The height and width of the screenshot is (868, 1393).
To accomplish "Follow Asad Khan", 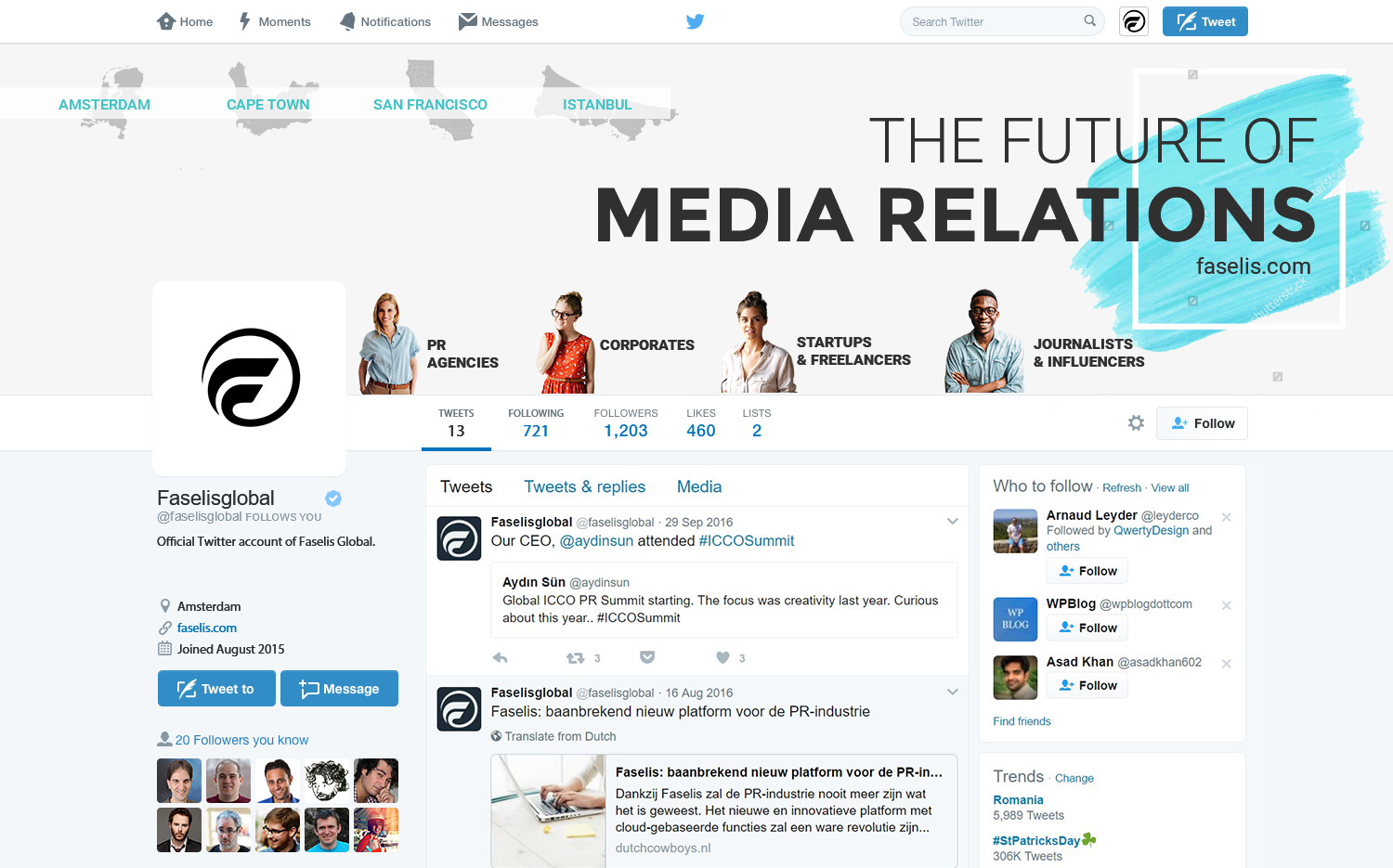I will click(1087, 685).
